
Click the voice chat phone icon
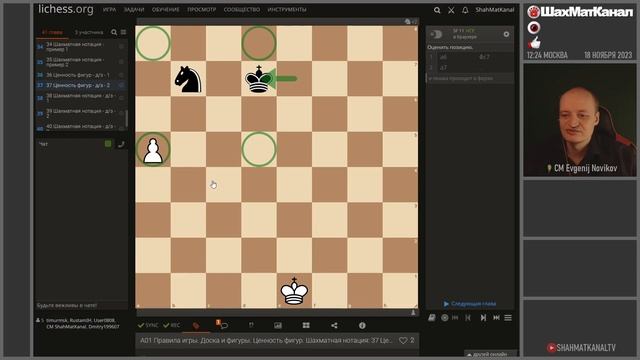(121, 144)
